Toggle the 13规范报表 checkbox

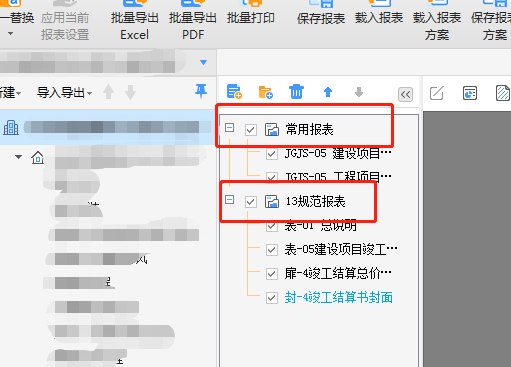[251, 202]
